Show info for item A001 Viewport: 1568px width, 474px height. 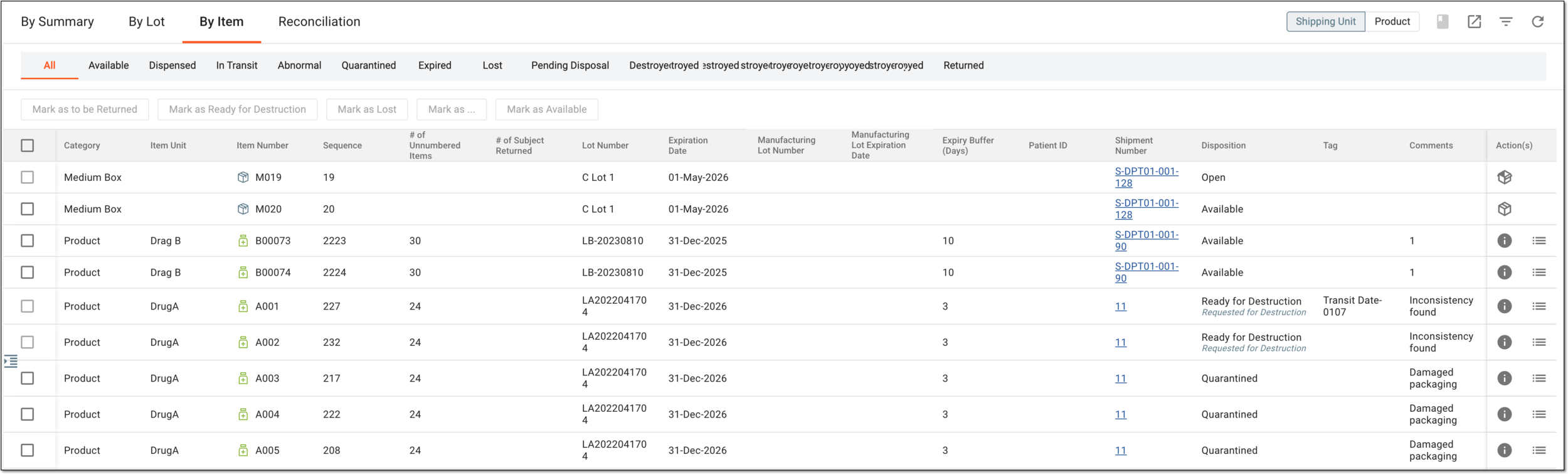(1505, 306)
